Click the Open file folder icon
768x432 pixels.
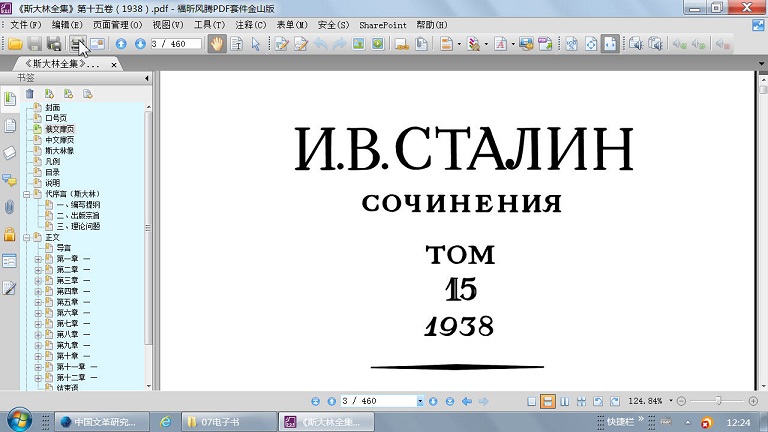coord(15,44)
